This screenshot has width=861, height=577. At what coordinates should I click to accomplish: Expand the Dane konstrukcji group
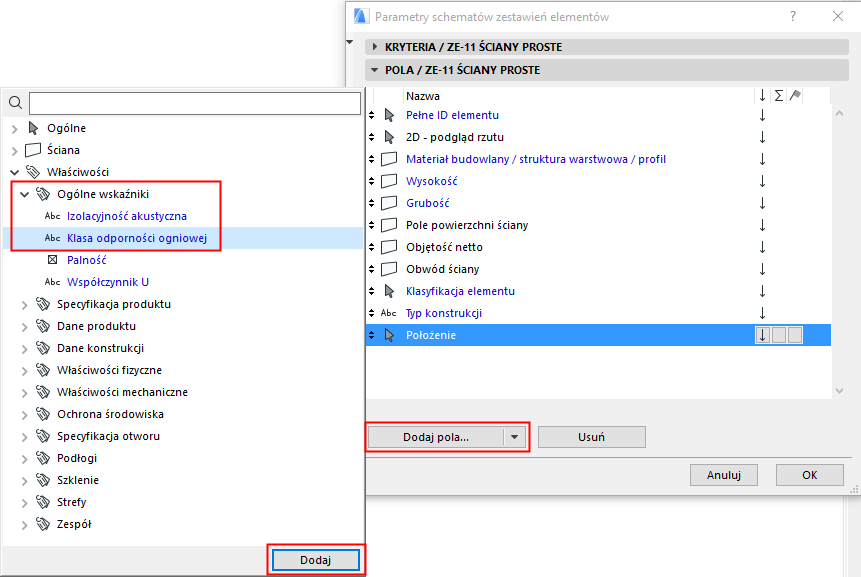coord(25,349)
